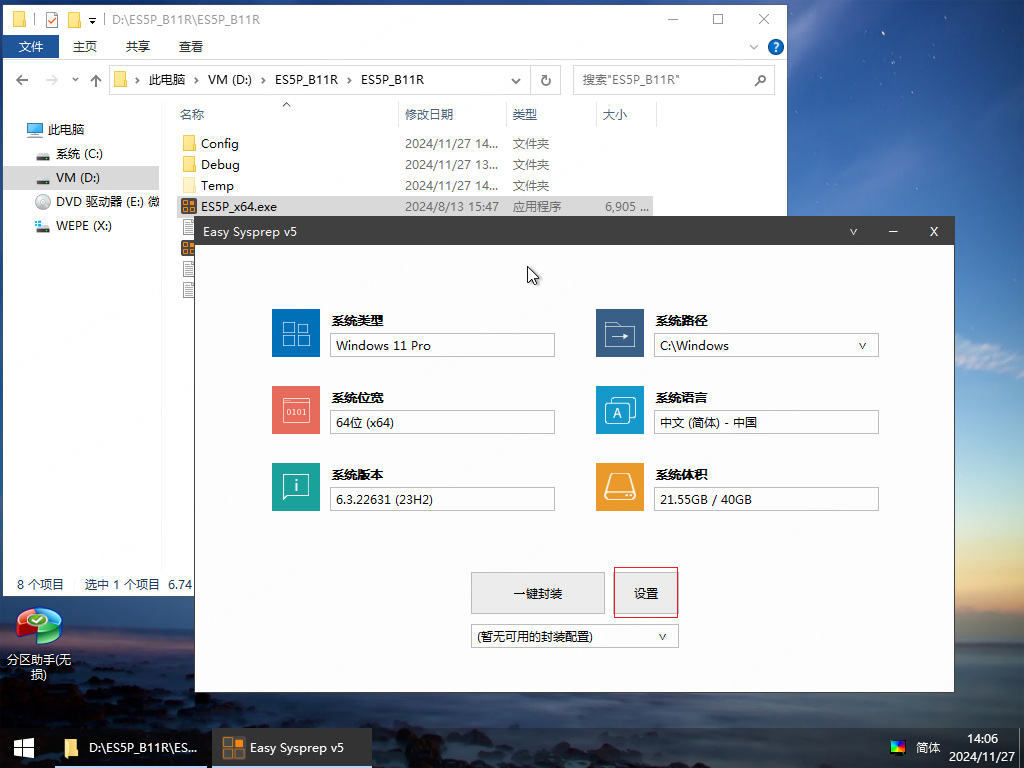Viewport: 1024px width, 768px height.
Task: Go forward in File Explorer
Action: 51,80
